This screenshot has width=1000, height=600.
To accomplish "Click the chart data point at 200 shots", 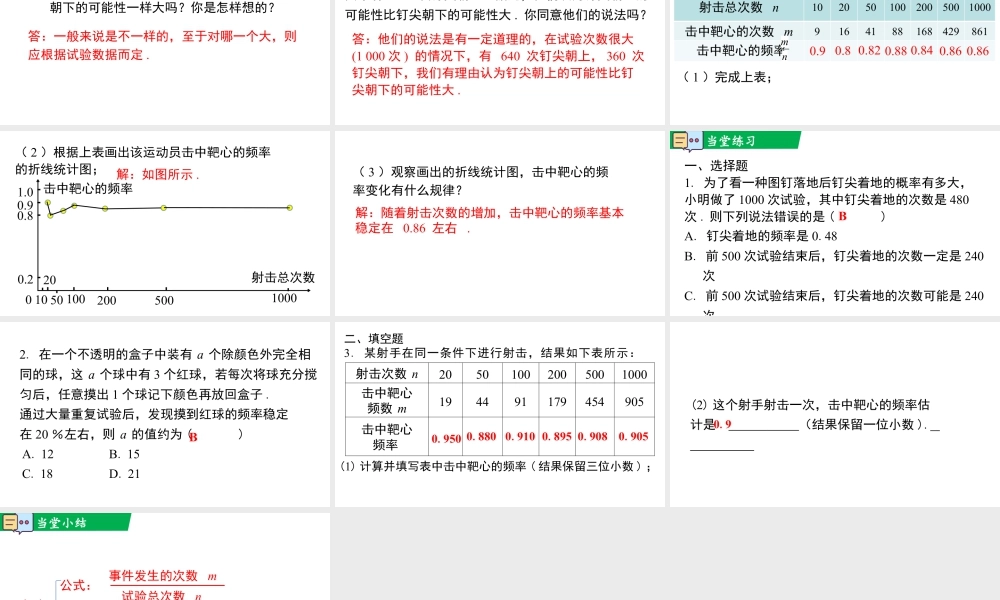I will click(x=105, y=208).
